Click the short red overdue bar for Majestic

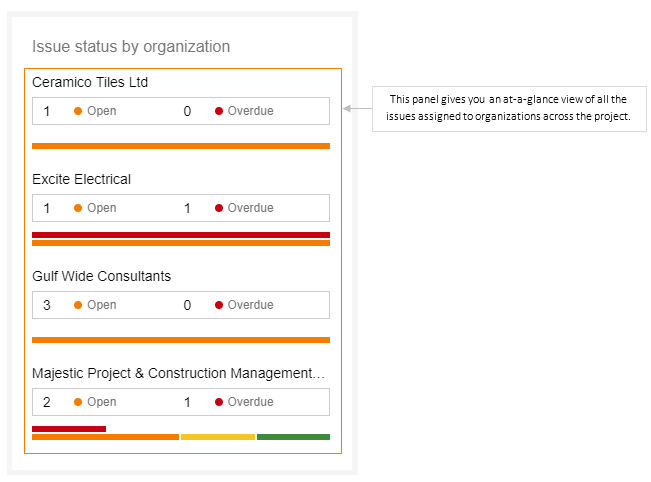coord(69,429)
